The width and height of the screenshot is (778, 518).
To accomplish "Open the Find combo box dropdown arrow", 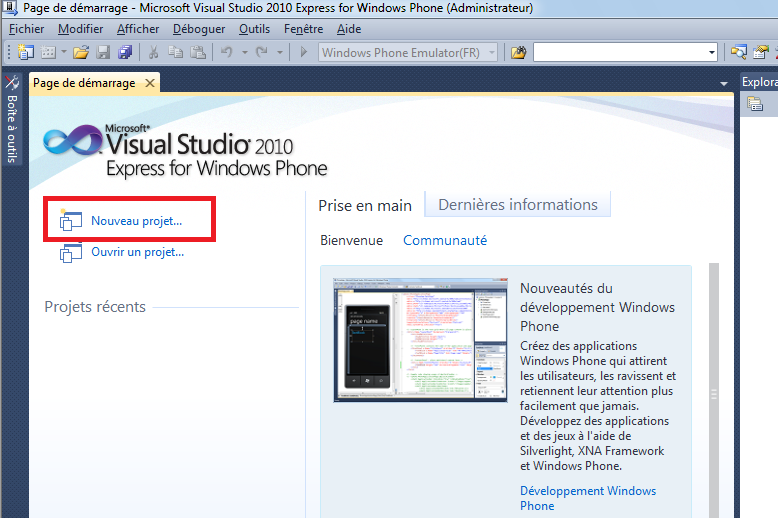I will point(712,52).
